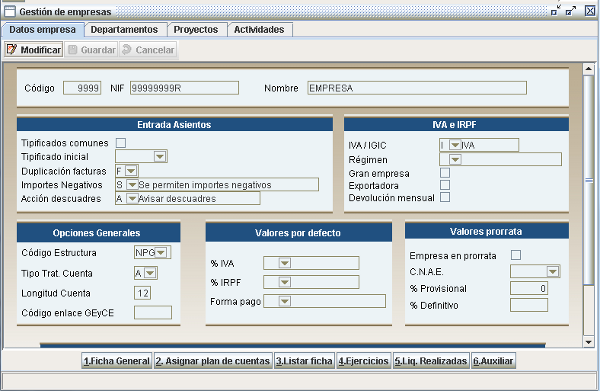This screenshot has width=600, height=391.
Task: Click the vertical scrollbar thumb
Action: pyautogui.click(x=589, y=180)
